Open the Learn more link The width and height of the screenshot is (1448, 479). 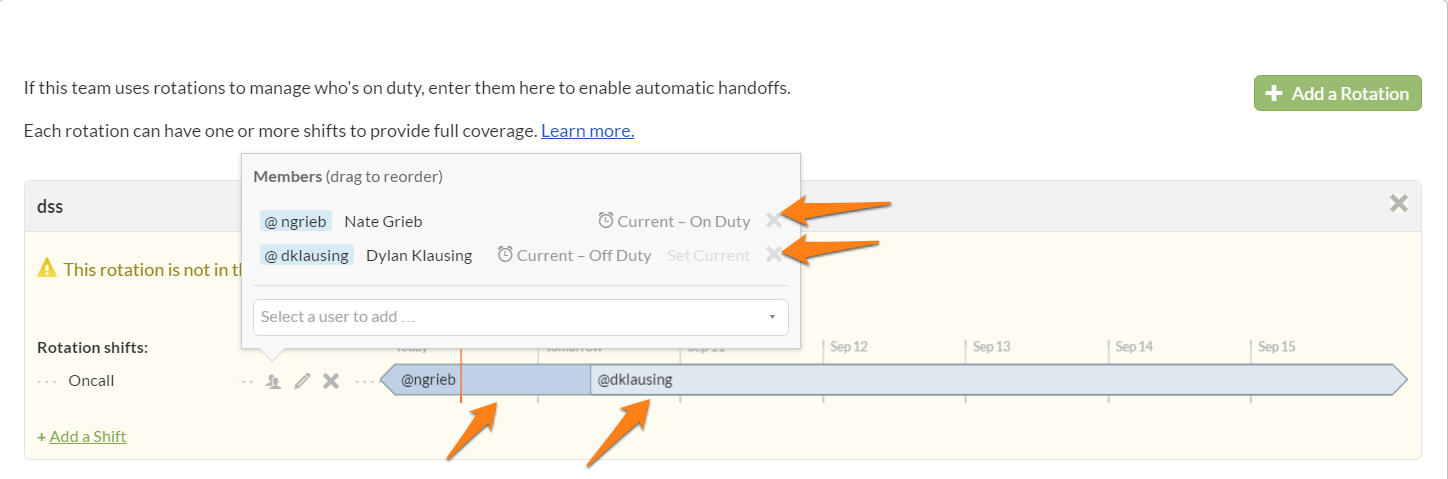pos(587,131)
